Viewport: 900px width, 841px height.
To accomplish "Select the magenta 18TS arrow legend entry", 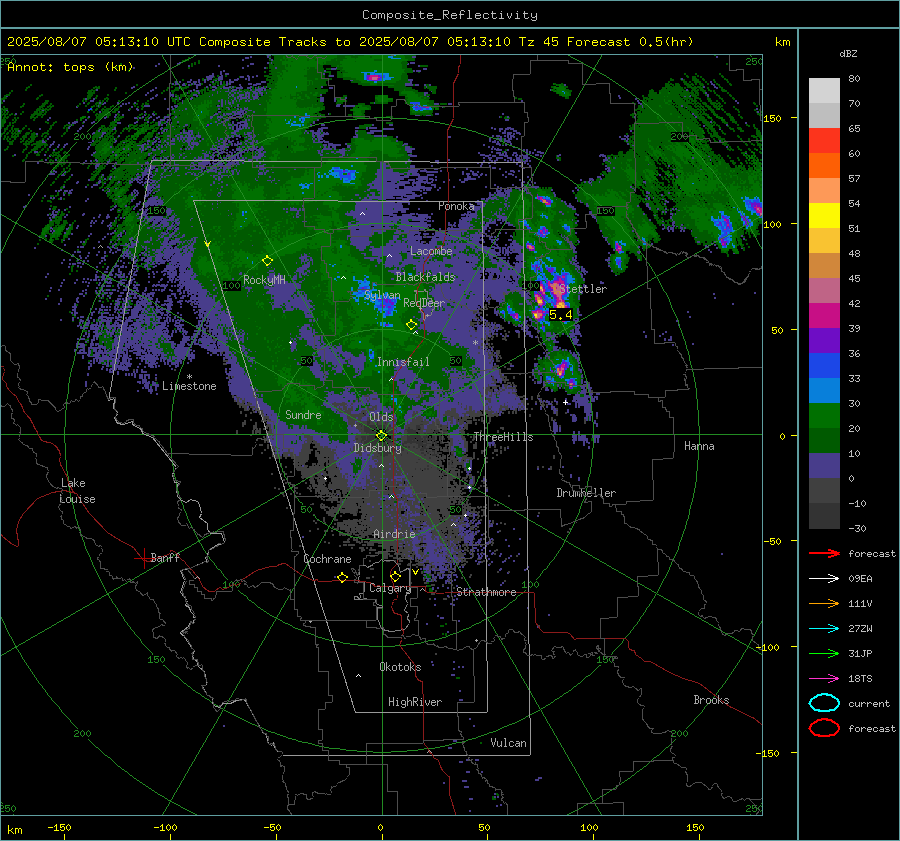I will point(824,679).
